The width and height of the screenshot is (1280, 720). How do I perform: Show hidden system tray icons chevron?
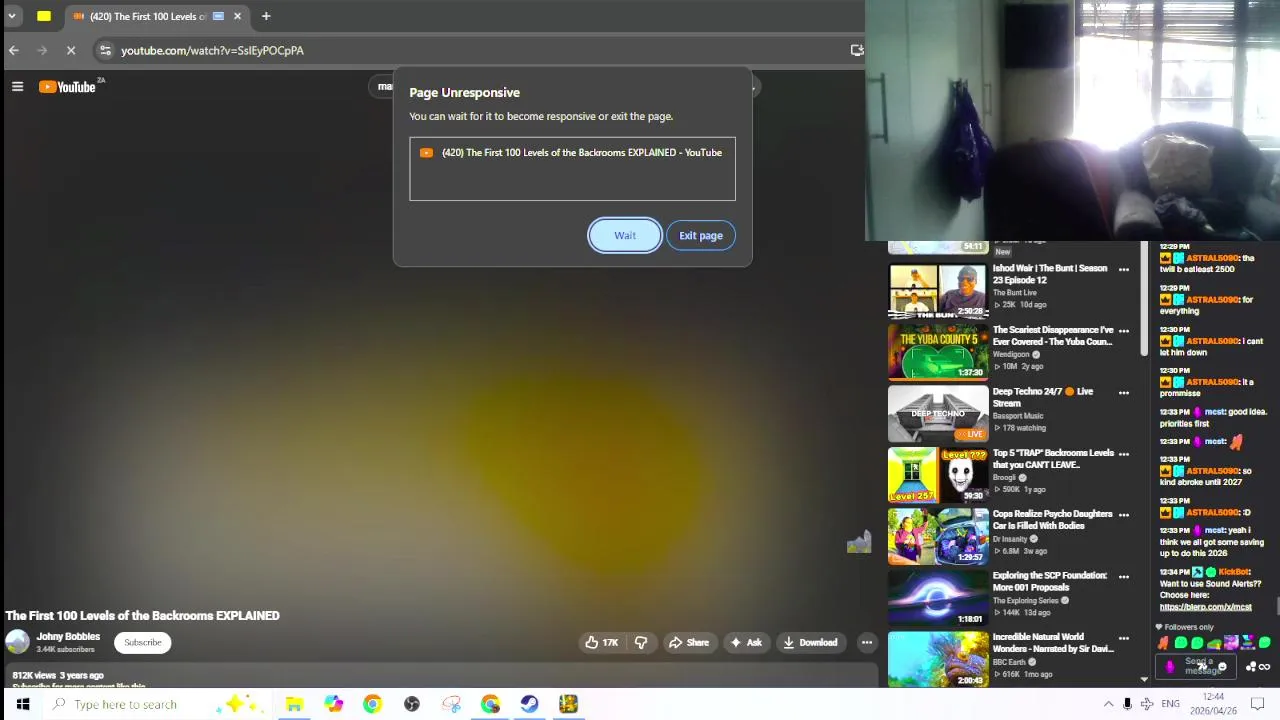1108,704
